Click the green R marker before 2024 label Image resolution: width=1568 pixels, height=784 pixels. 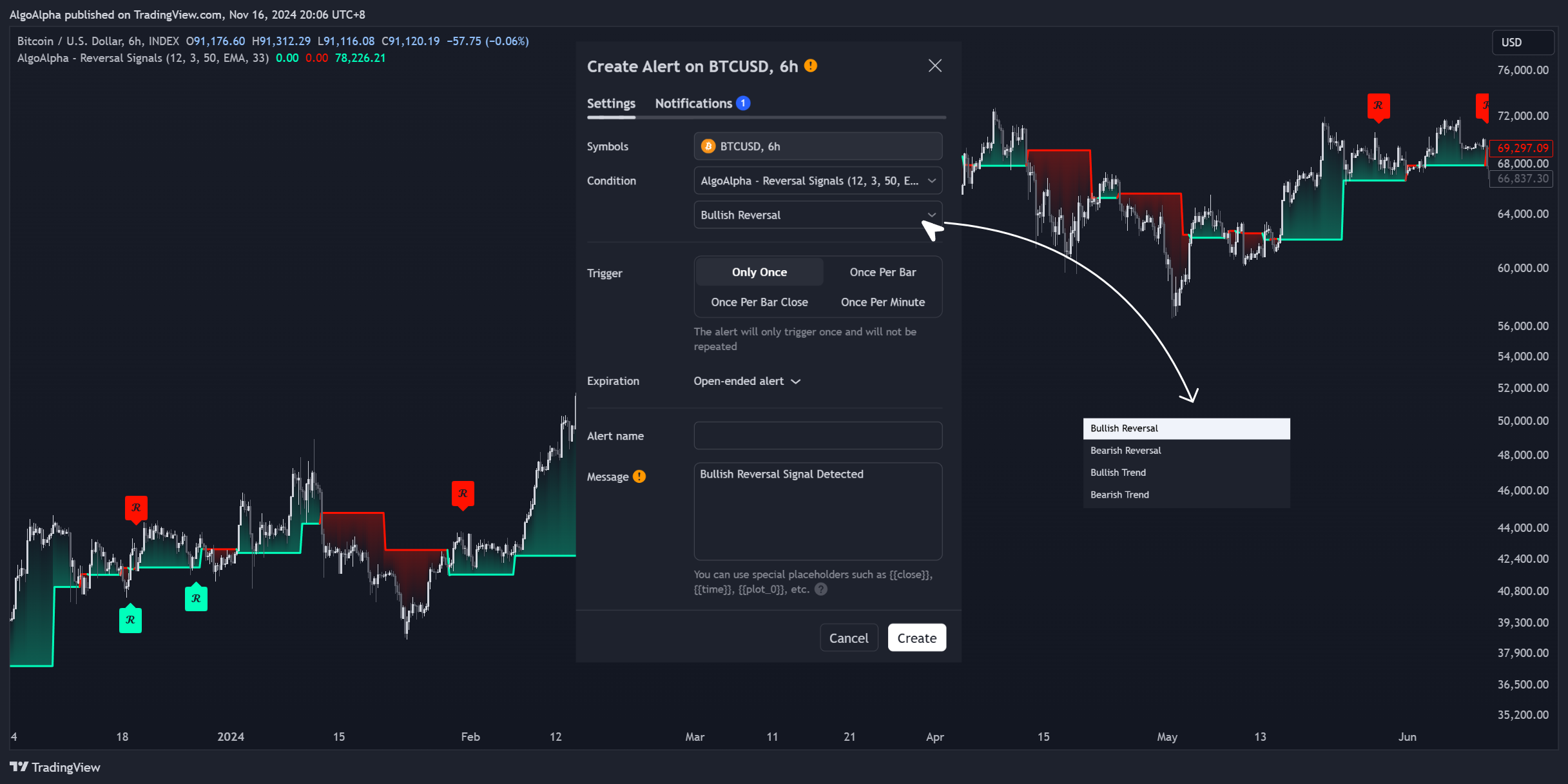tap(196, 598)
